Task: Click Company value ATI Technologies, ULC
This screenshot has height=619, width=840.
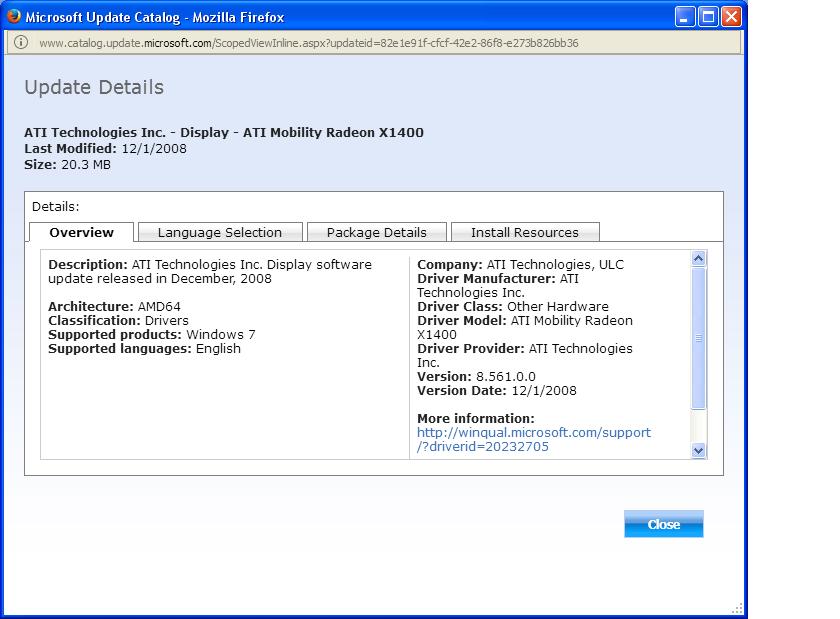Action: click(555, 264)
